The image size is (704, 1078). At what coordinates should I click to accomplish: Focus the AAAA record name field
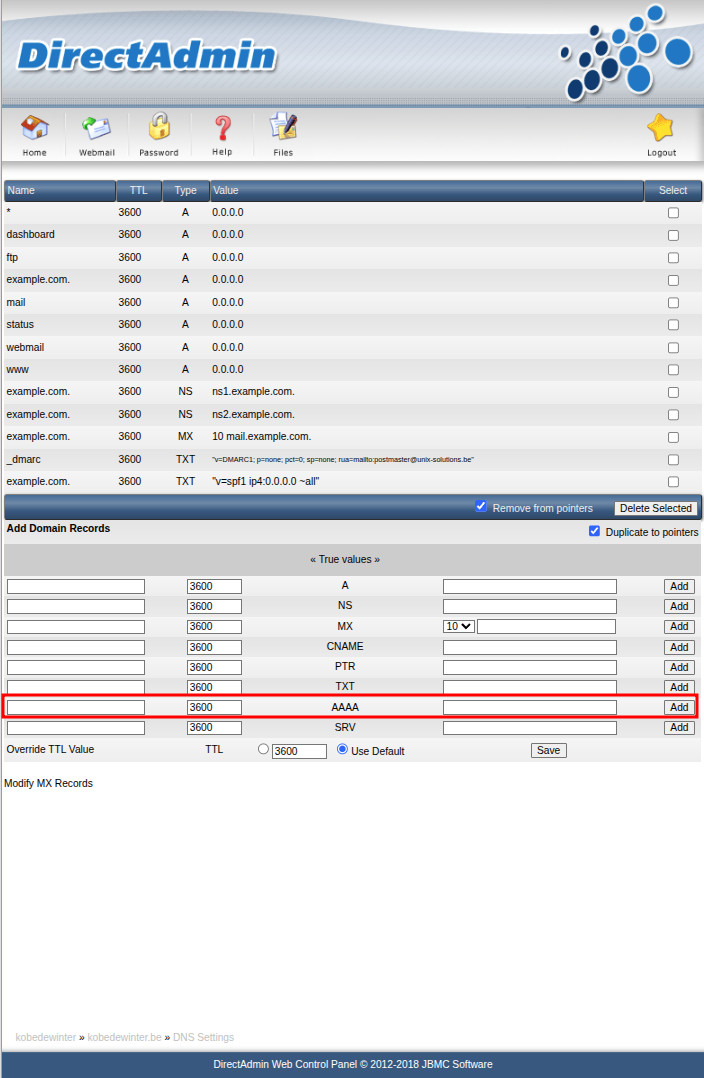click(76, 707)
